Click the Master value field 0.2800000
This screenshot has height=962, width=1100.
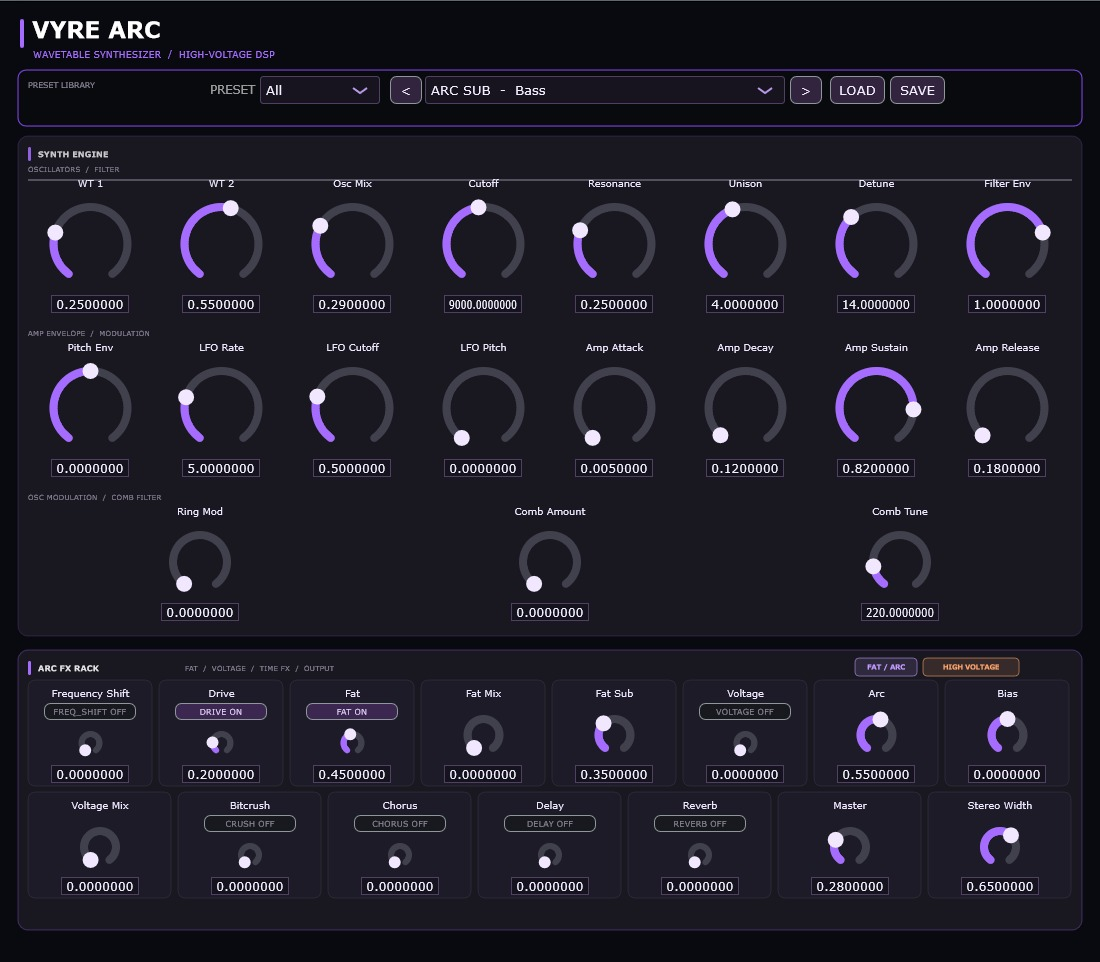tap(850, 887)
